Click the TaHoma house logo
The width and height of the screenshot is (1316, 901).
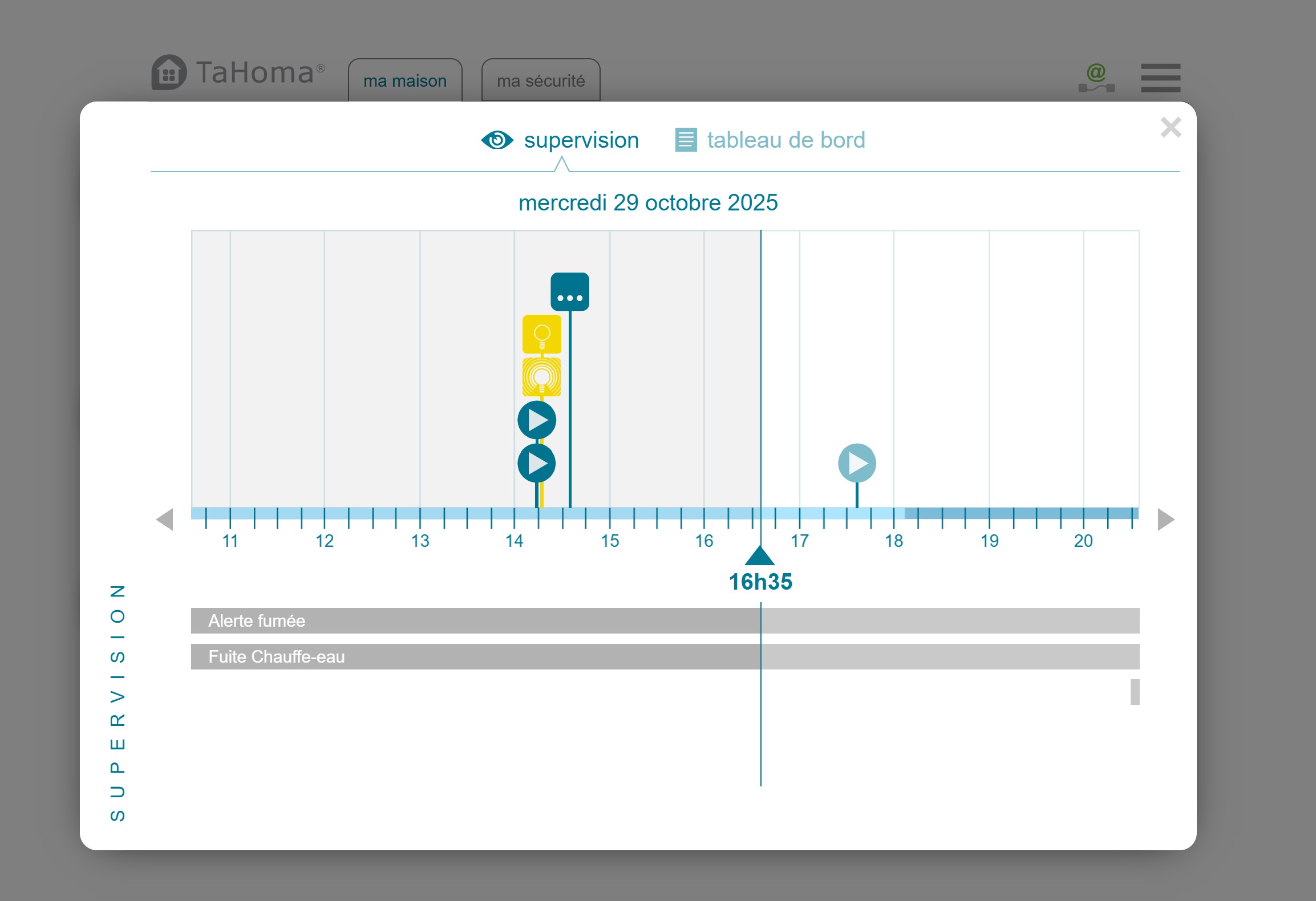169,72
